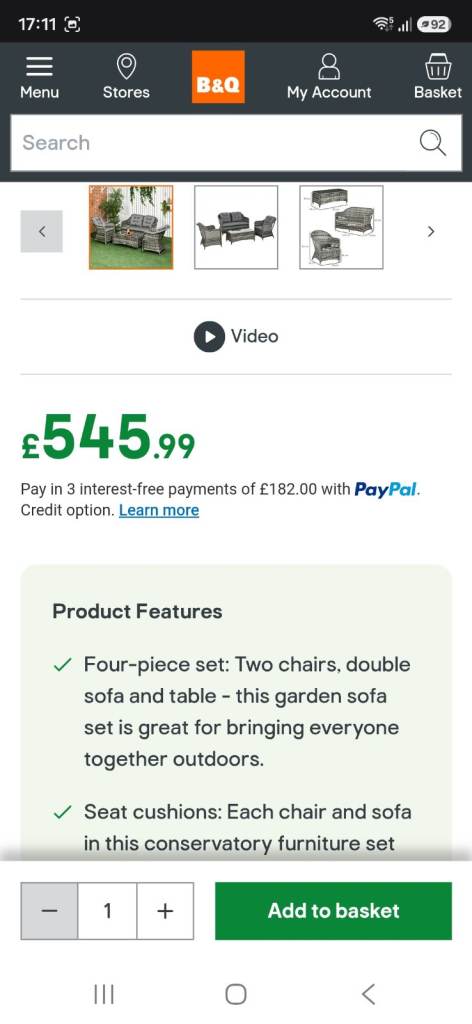Click the quantity value field
The image size is (472, 1024).
pyautogui.click(x=107, y=911)
